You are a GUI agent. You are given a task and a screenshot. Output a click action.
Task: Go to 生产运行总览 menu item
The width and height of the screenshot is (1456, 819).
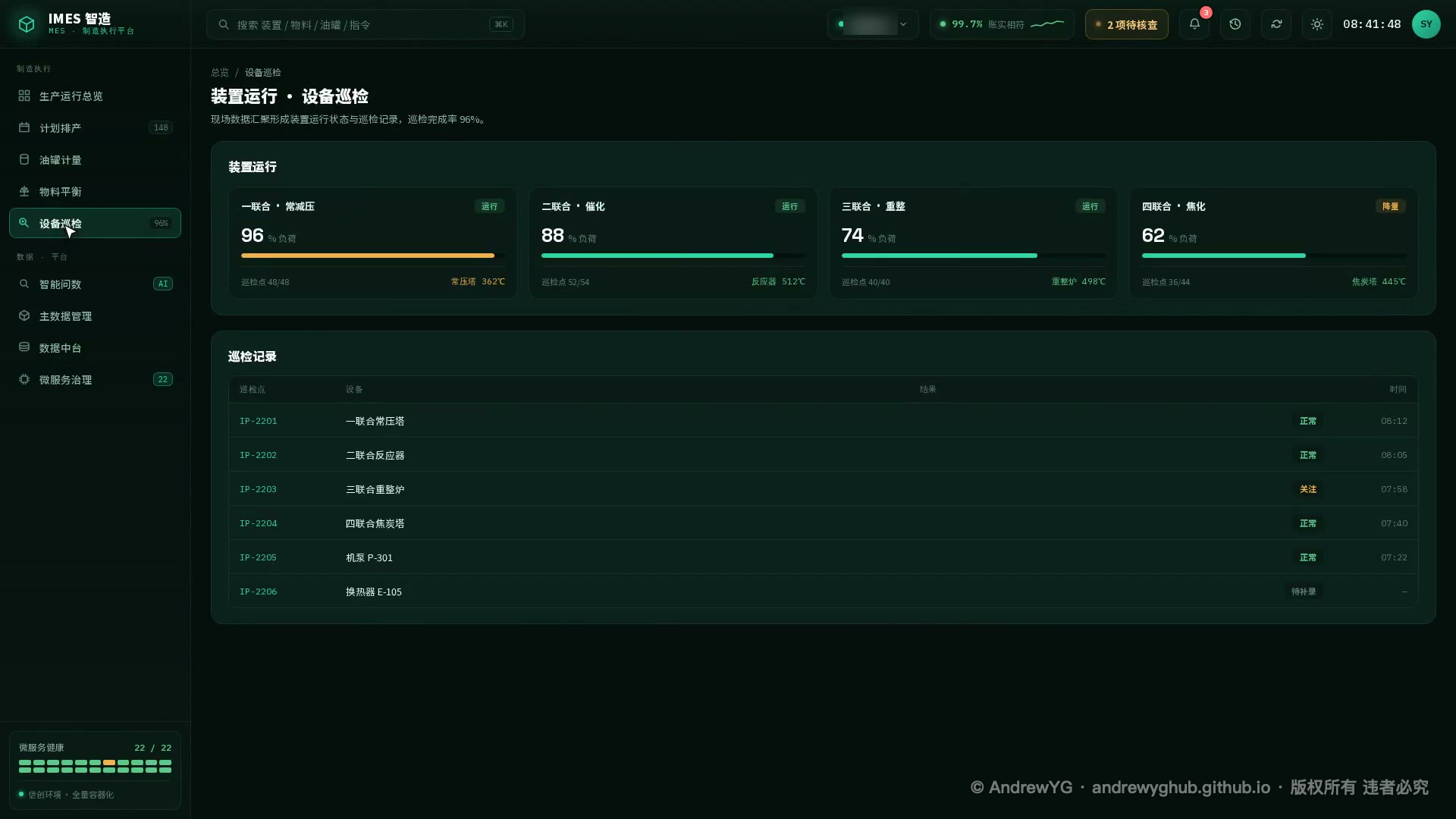tap(95, 96)
